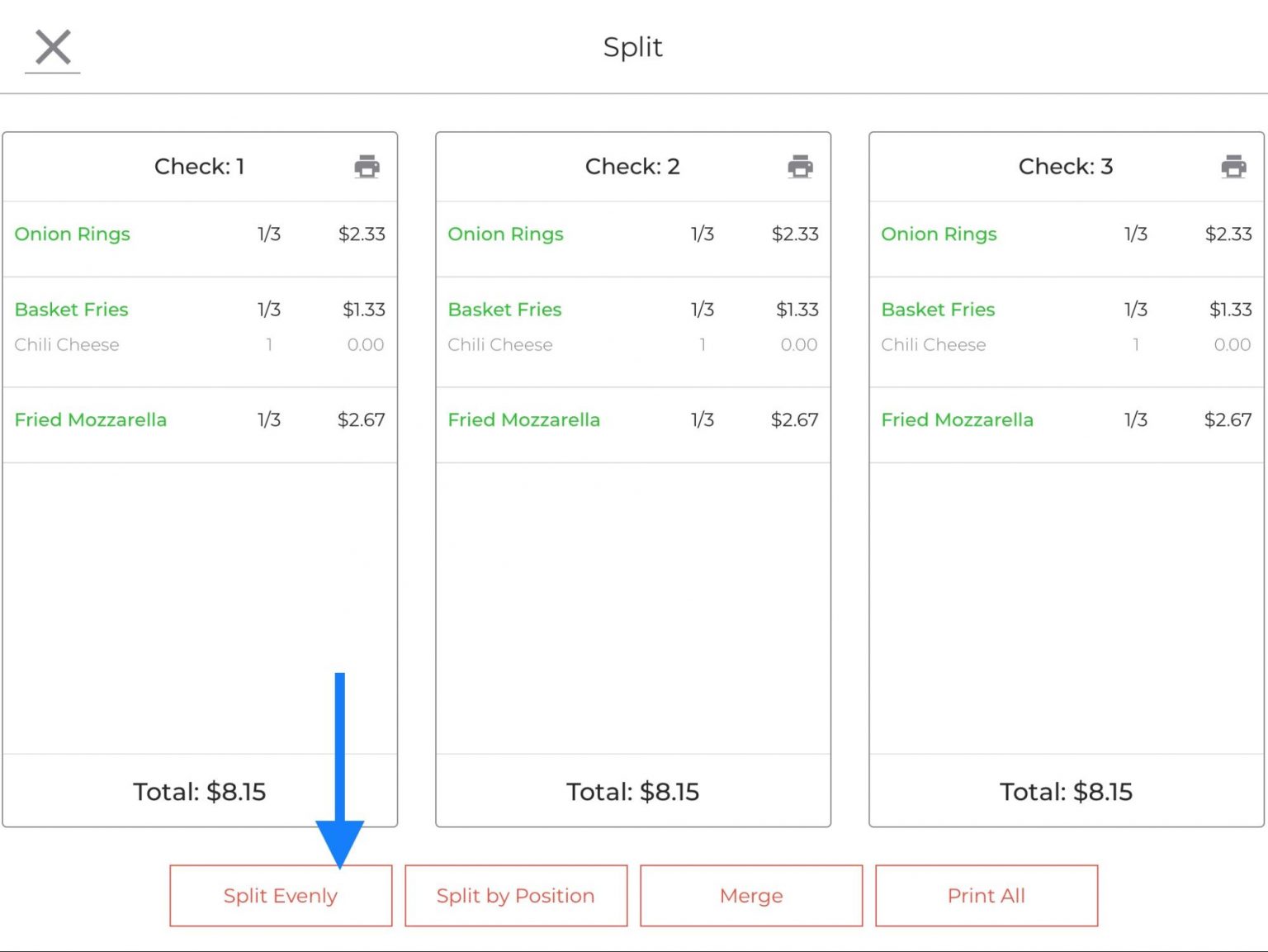Click the print icon on Check 3

1233,166
